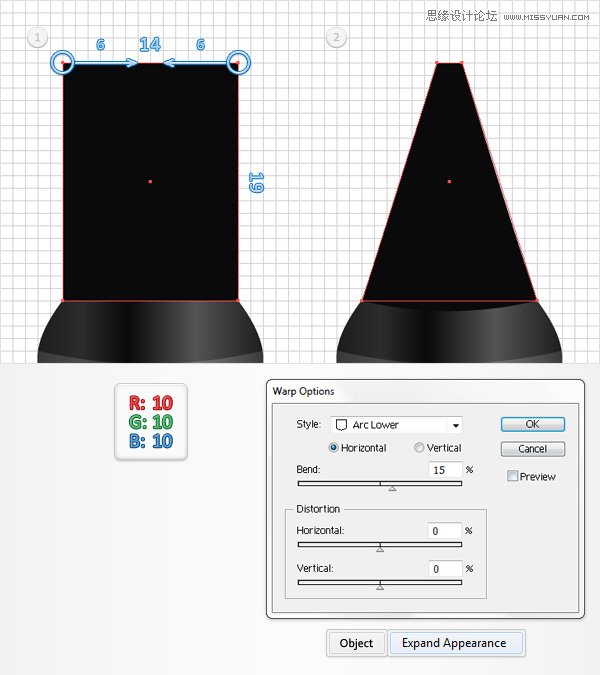Click the Bend slider handle
The height and width of the screenshot is (675, 600).
[x=392, y=488]
